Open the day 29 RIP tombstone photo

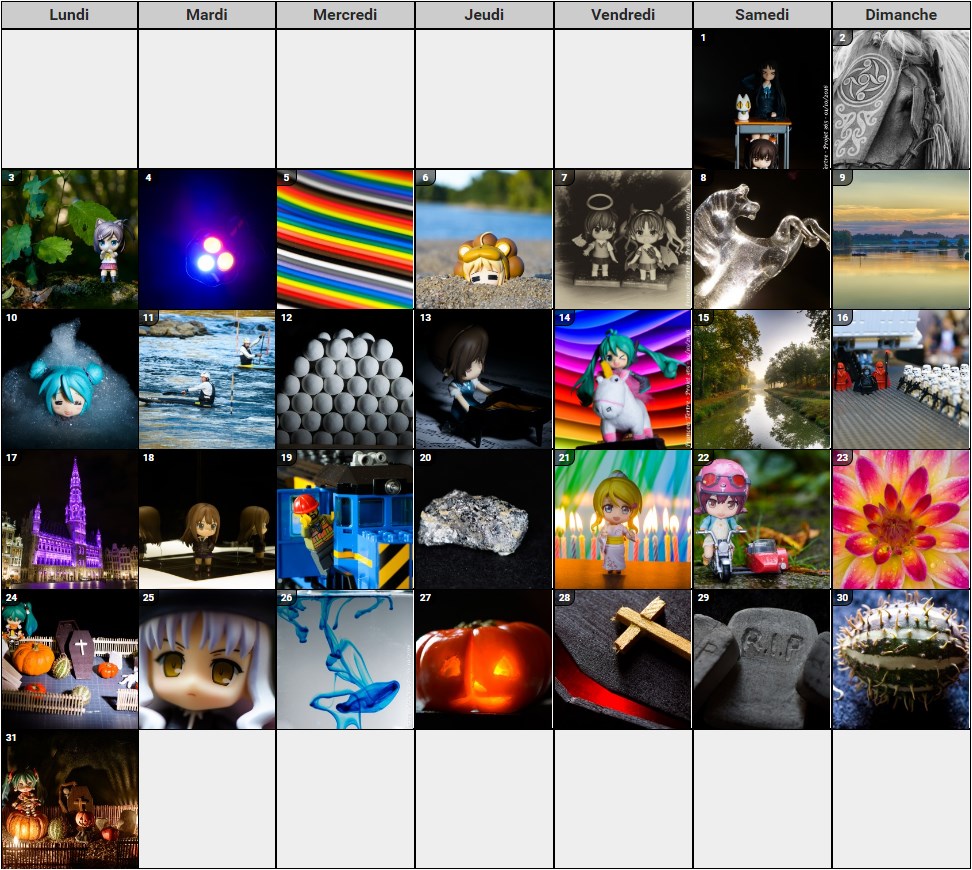pyautogui.click(x=761, y=660)
